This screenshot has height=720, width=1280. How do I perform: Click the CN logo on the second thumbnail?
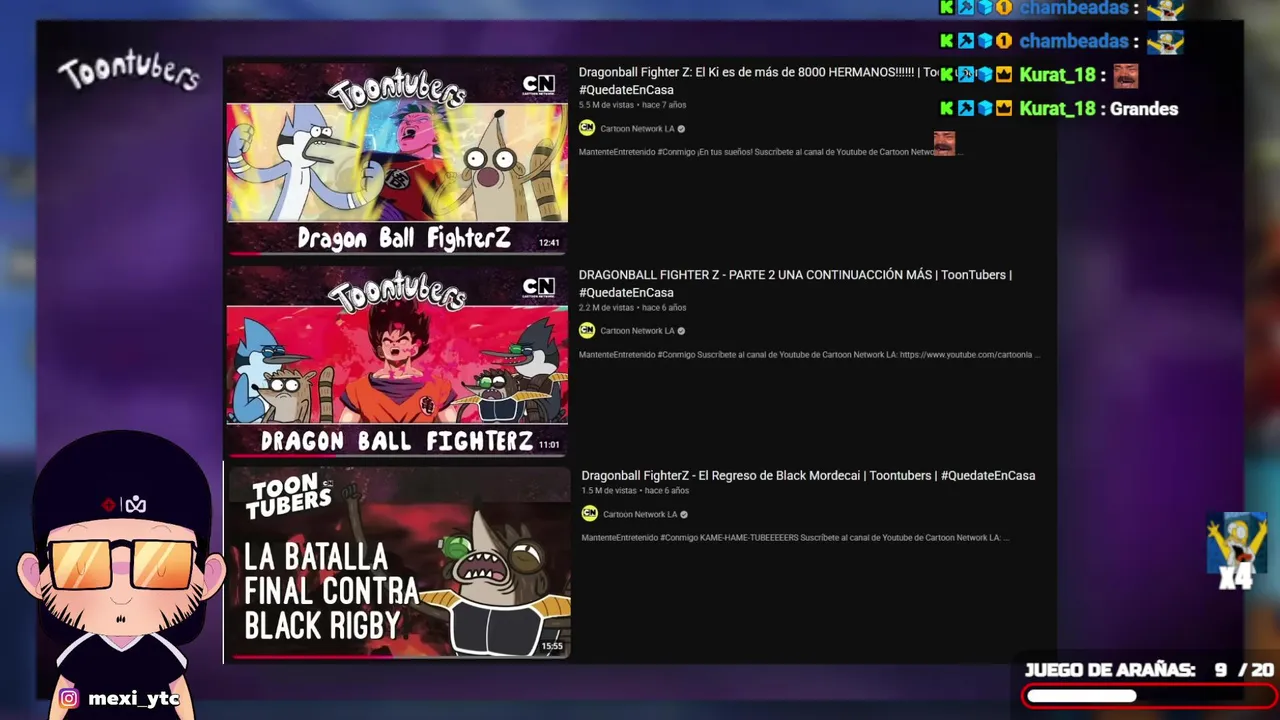[x=539, y=288]
